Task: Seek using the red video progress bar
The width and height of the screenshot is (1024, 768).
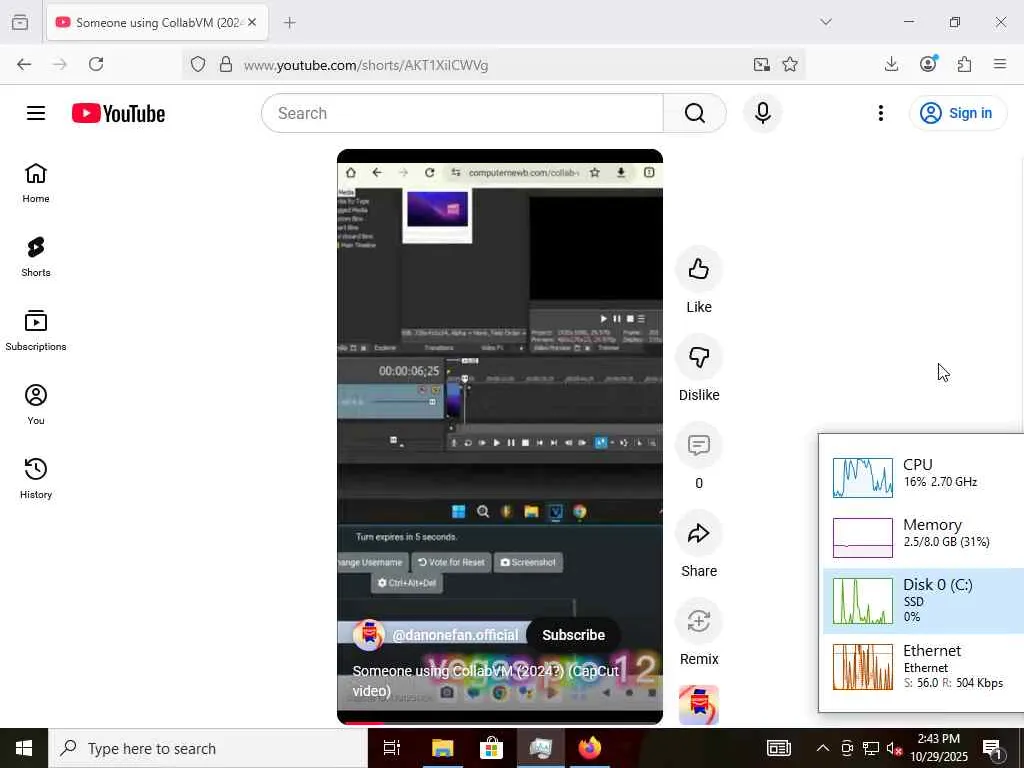Action: [500, 722]
